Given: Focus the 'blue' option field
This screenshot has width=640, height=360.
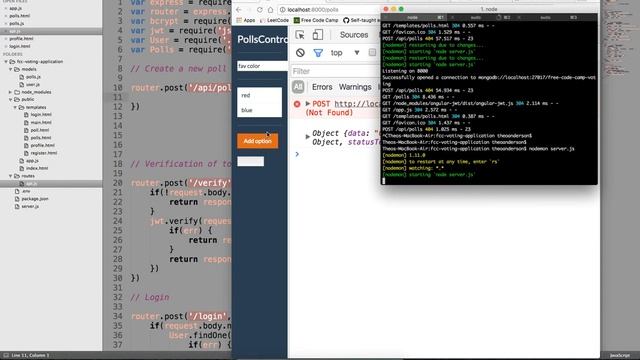Looking at the screenshot, I should (260, 110).
